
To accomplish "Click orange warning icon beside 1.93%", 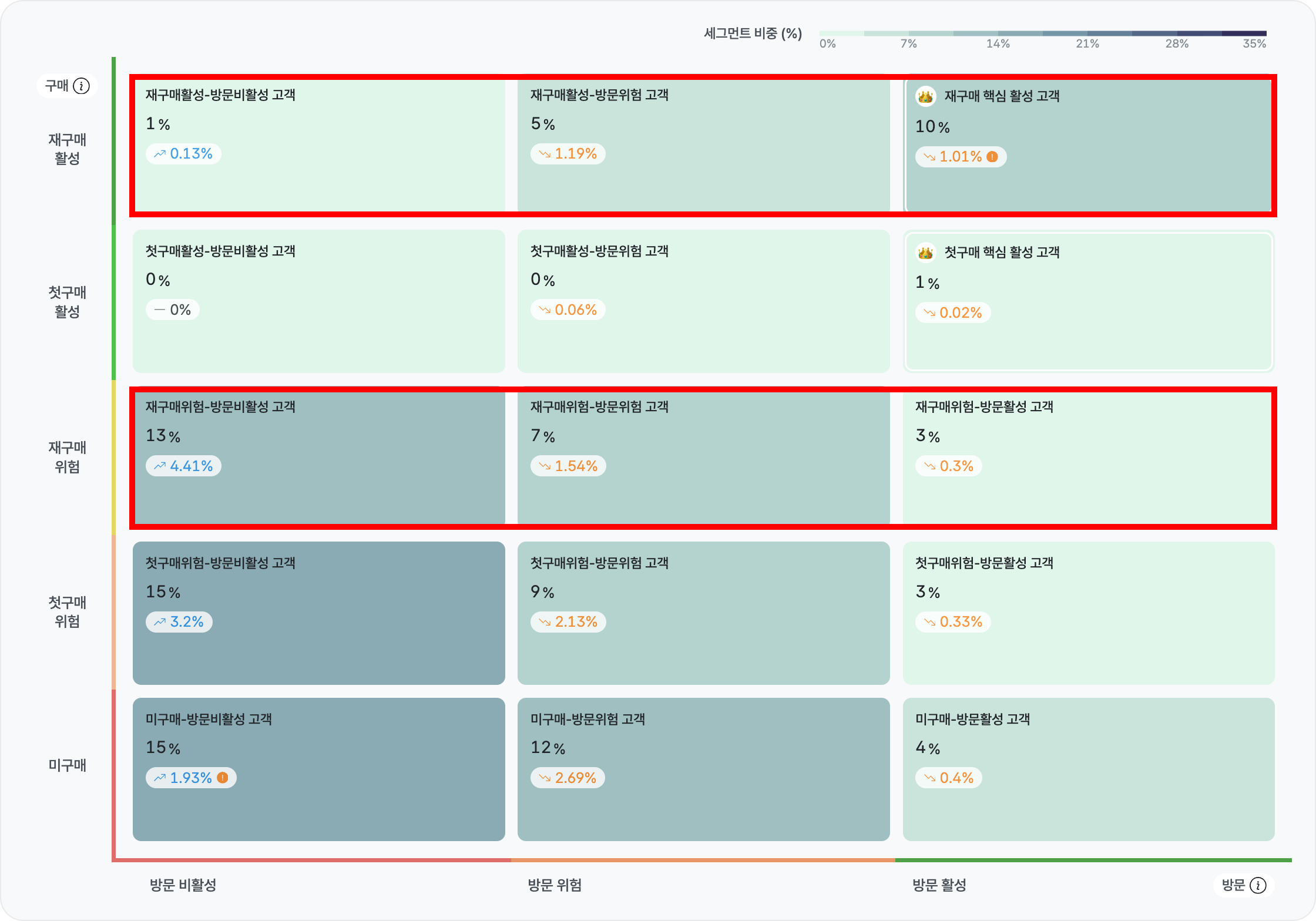I will [x=223, y=778].
